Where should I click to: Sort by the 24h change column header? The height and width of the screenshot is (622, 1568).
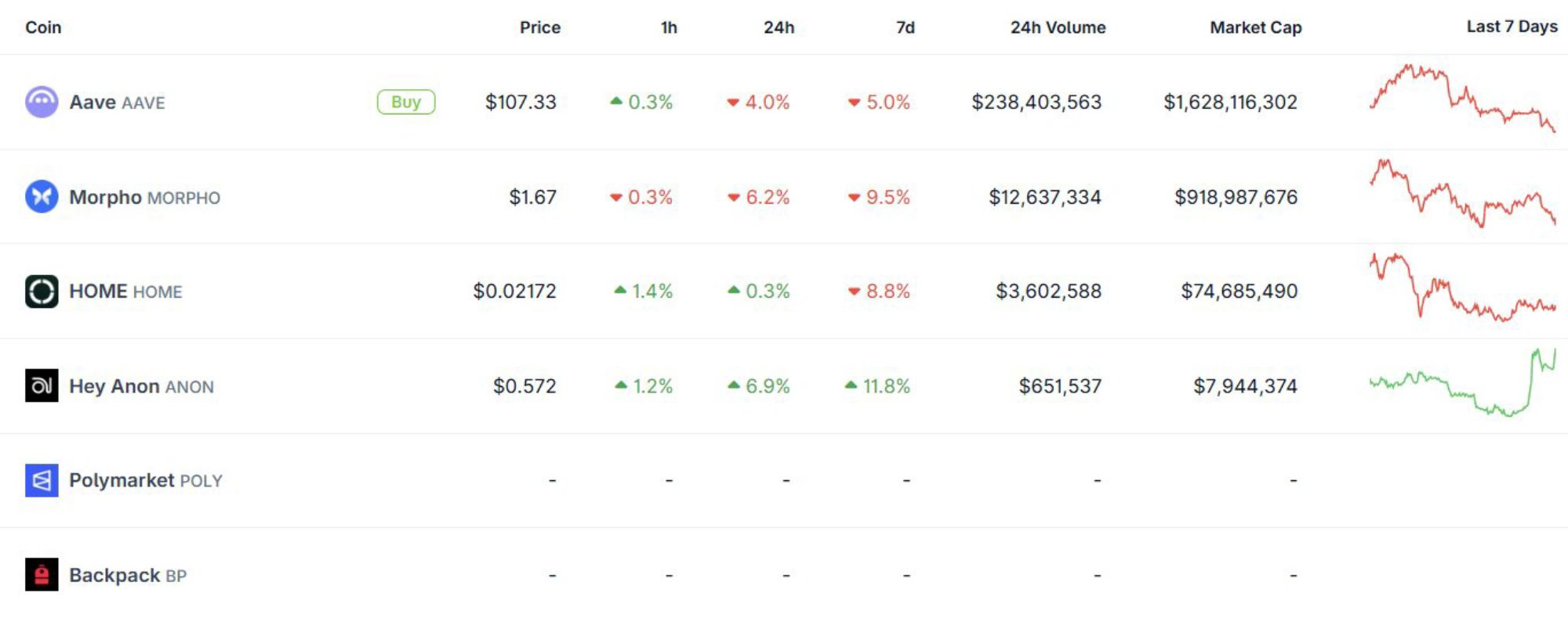click(x=779, y=27)
